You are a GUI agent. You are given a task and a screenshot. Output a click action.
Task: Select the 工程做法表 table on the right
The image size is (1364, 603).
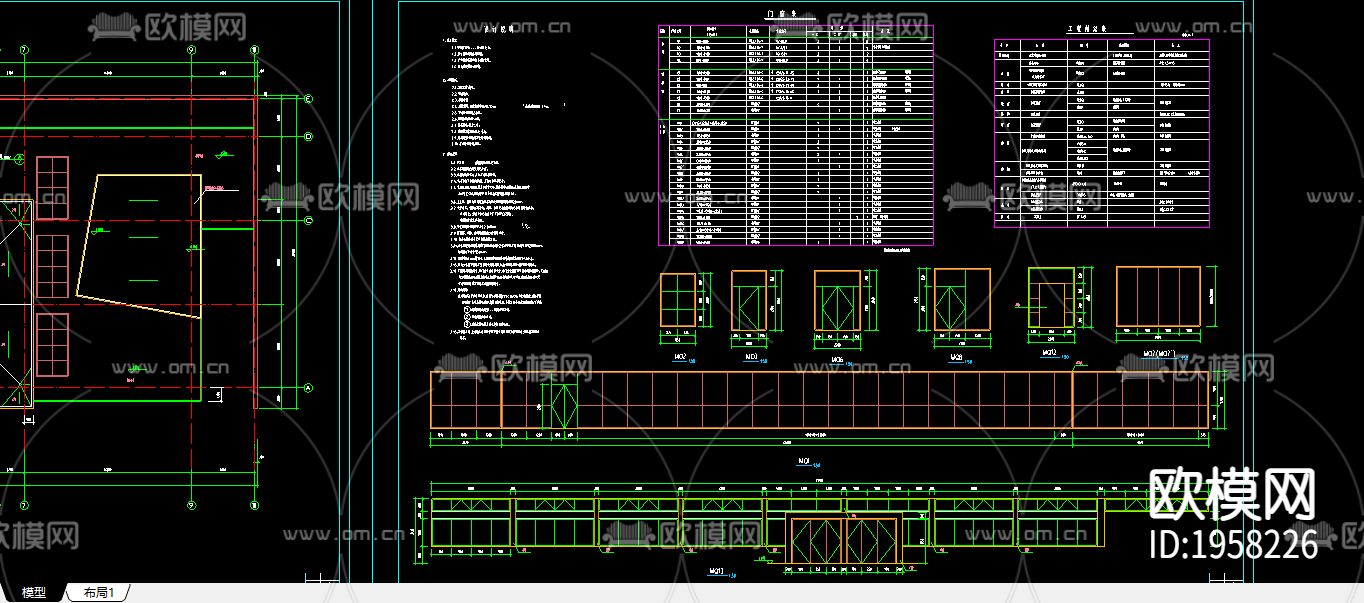pyautogui.click(x=1101, y=133)
